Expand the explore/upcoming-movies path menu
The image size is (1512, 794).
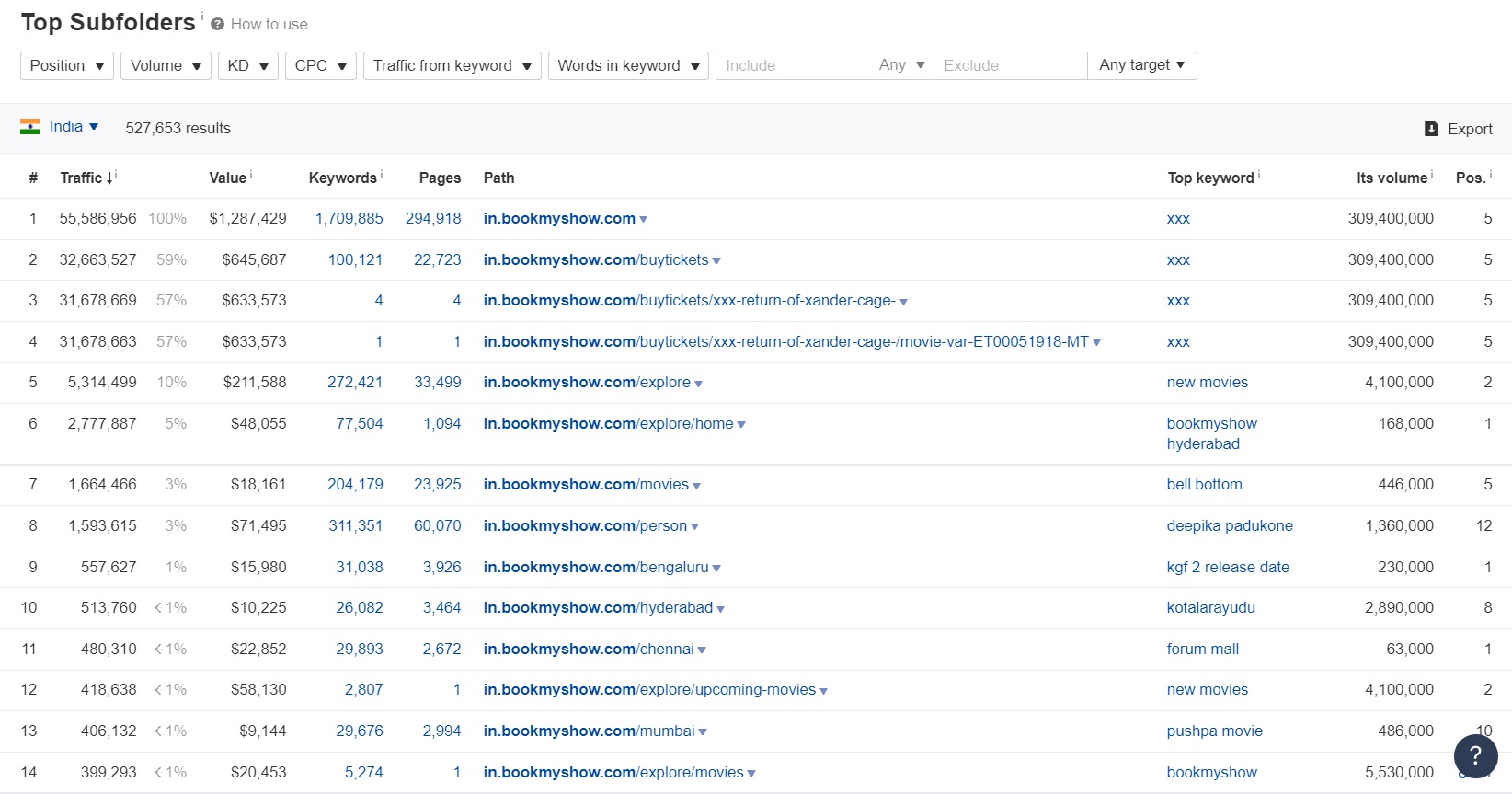click(x=824, y=691)
